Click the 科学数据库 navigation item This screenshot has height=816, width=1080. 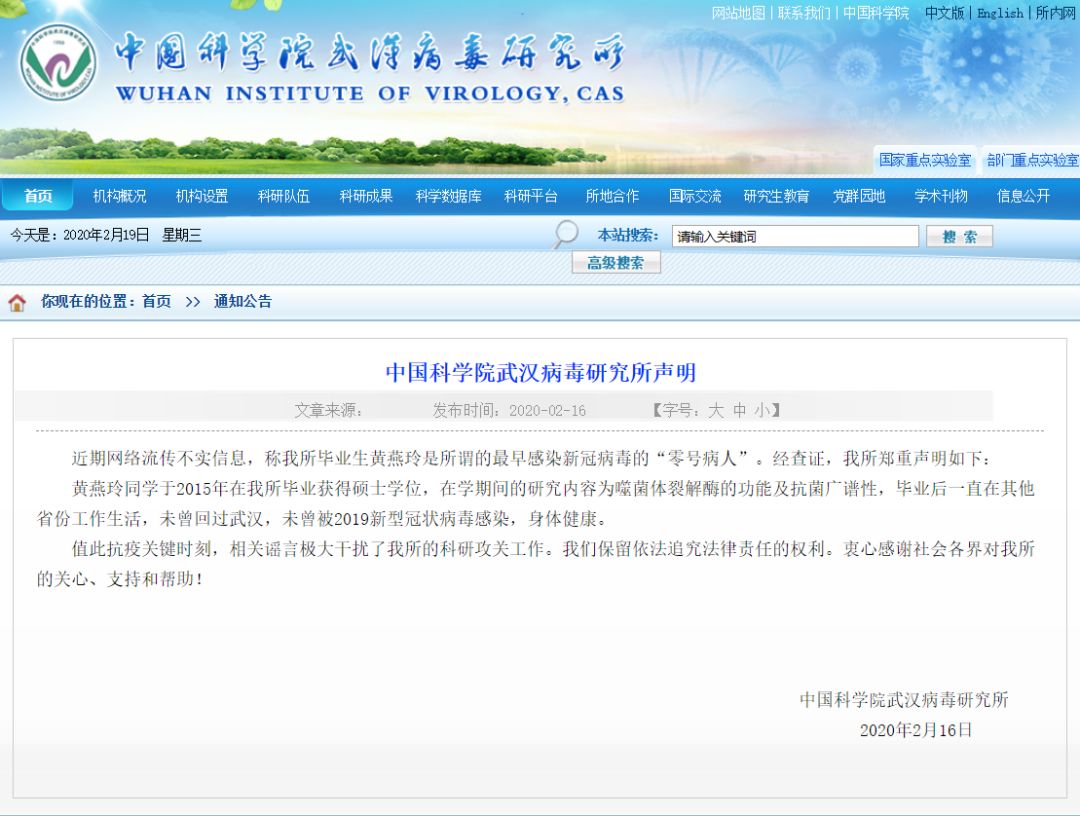tap(448, 196)
